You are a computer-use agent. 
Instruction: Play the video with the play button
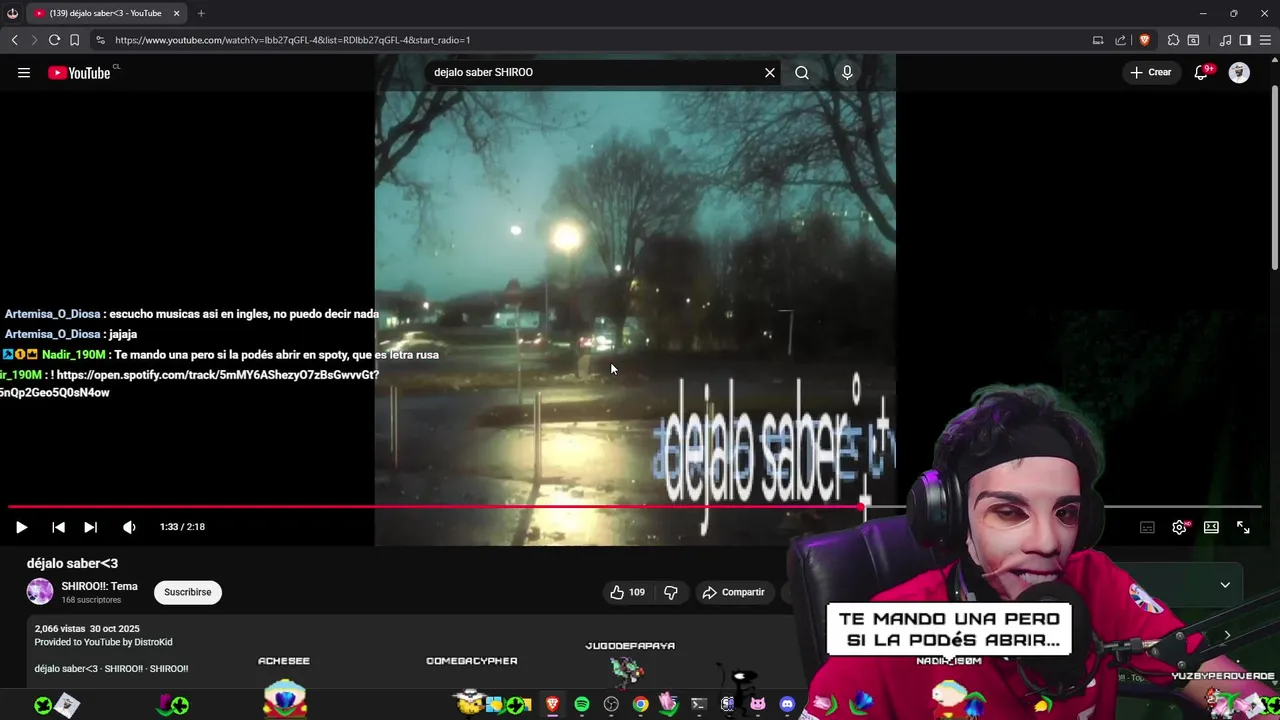click(21, 527)
